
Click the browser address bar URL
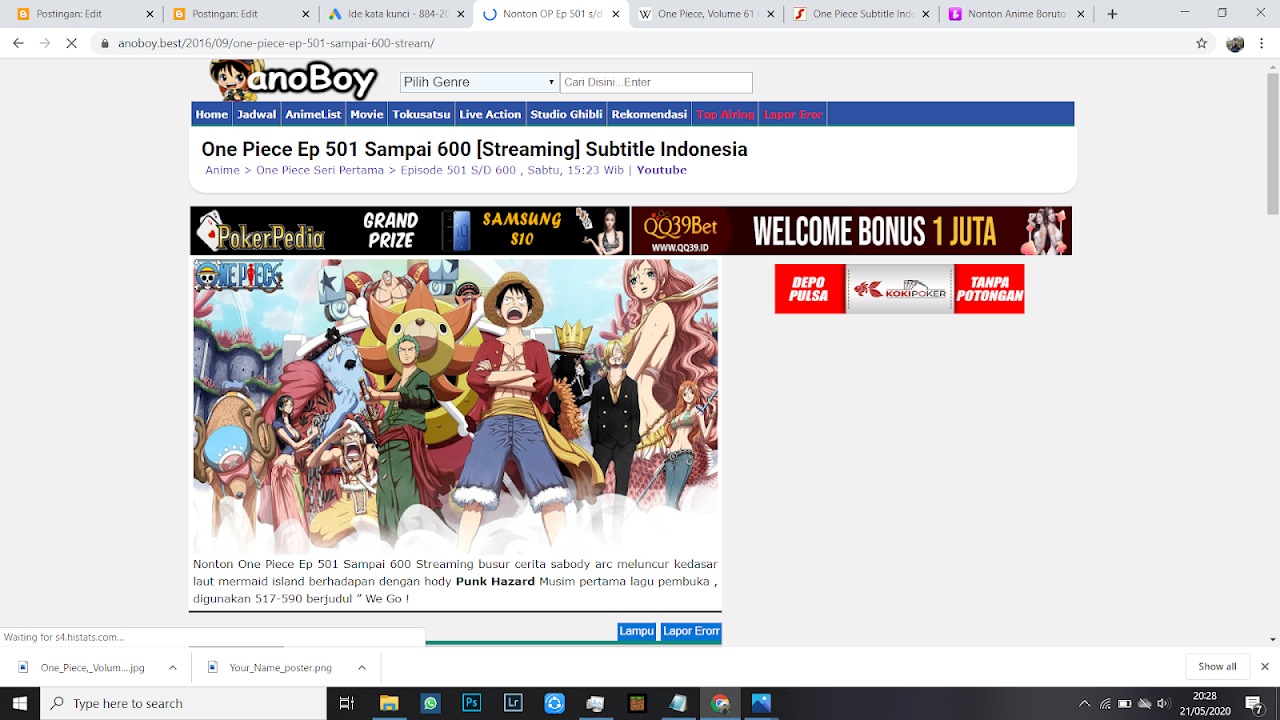point(276,44)
